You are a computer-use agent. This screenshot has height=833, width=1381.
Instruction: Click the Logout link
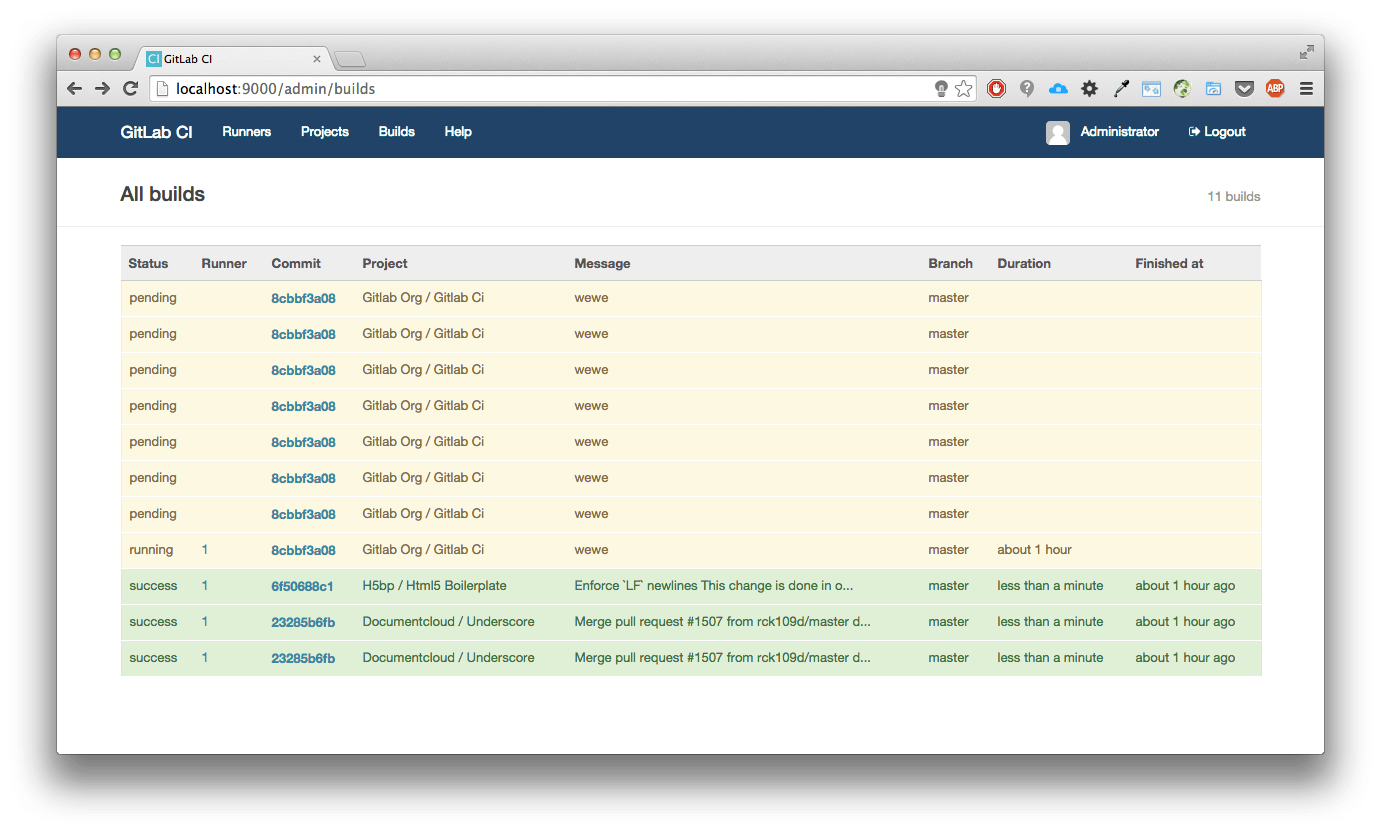1217,132
